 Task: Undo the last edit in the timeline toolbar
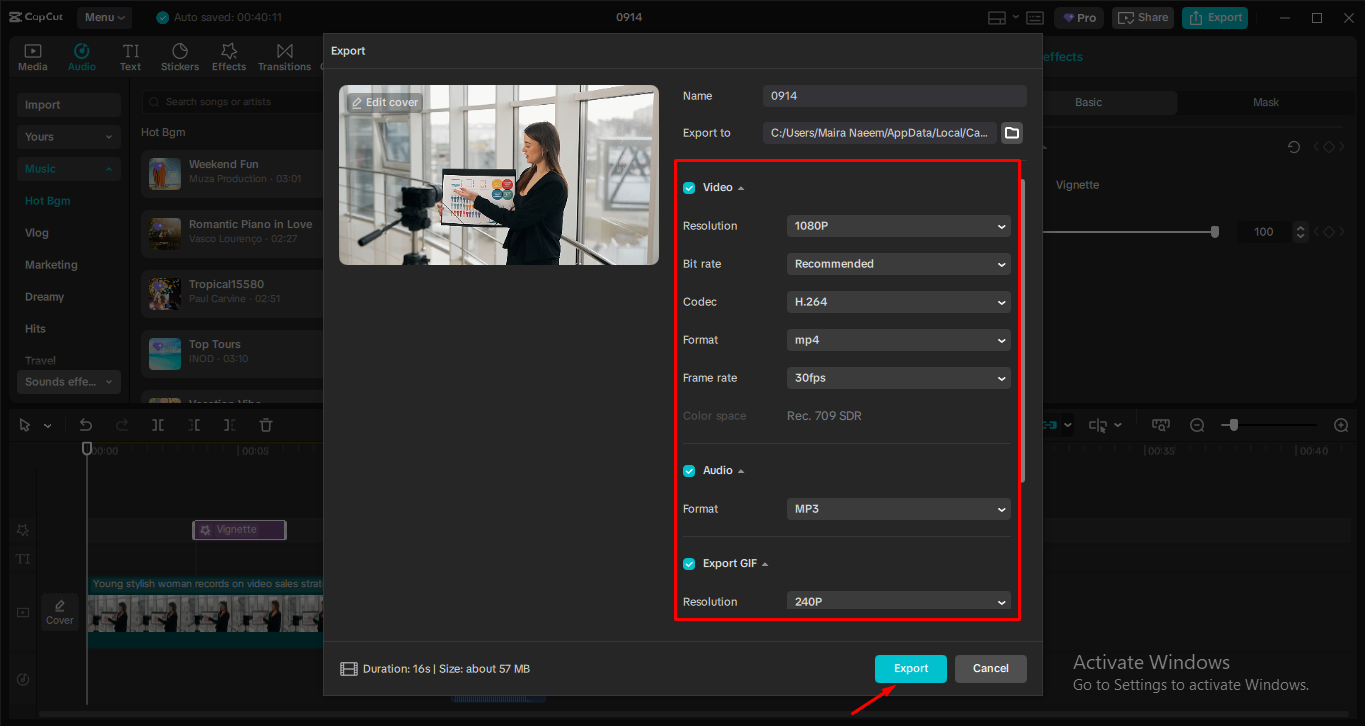click(86, 425)
